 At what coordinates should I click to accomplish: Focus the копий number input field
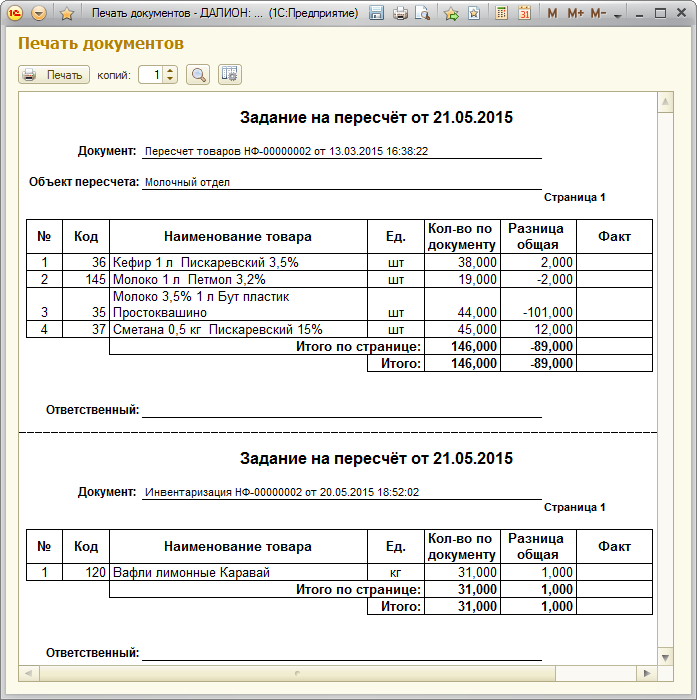[x=151, y=75]
